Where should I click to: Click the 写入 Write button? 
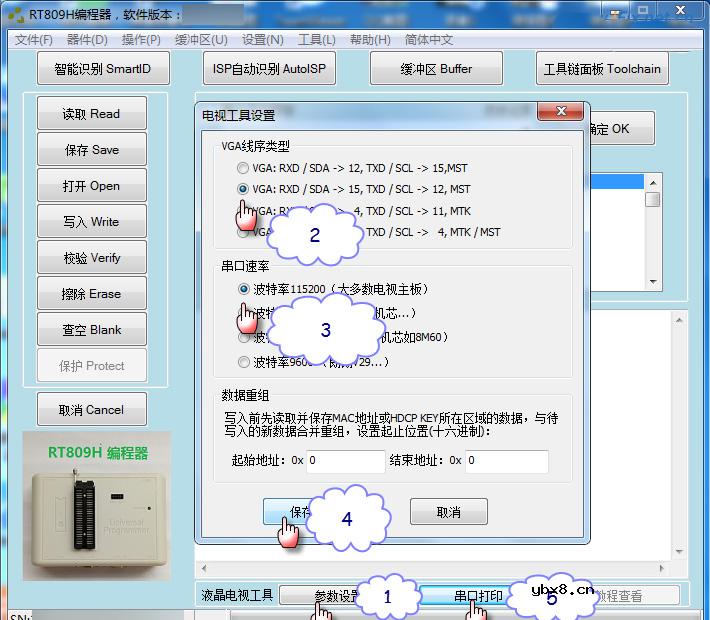click(x=92, y=221)
